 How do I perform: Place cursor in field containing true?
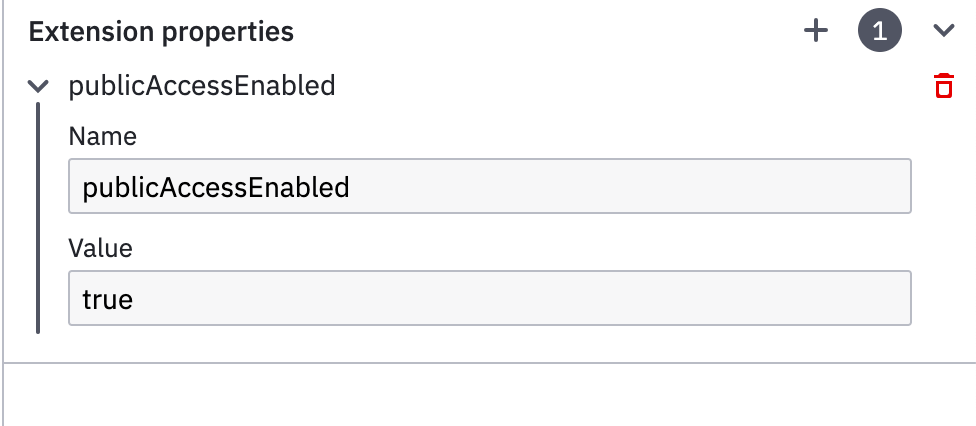coord(489,298)
